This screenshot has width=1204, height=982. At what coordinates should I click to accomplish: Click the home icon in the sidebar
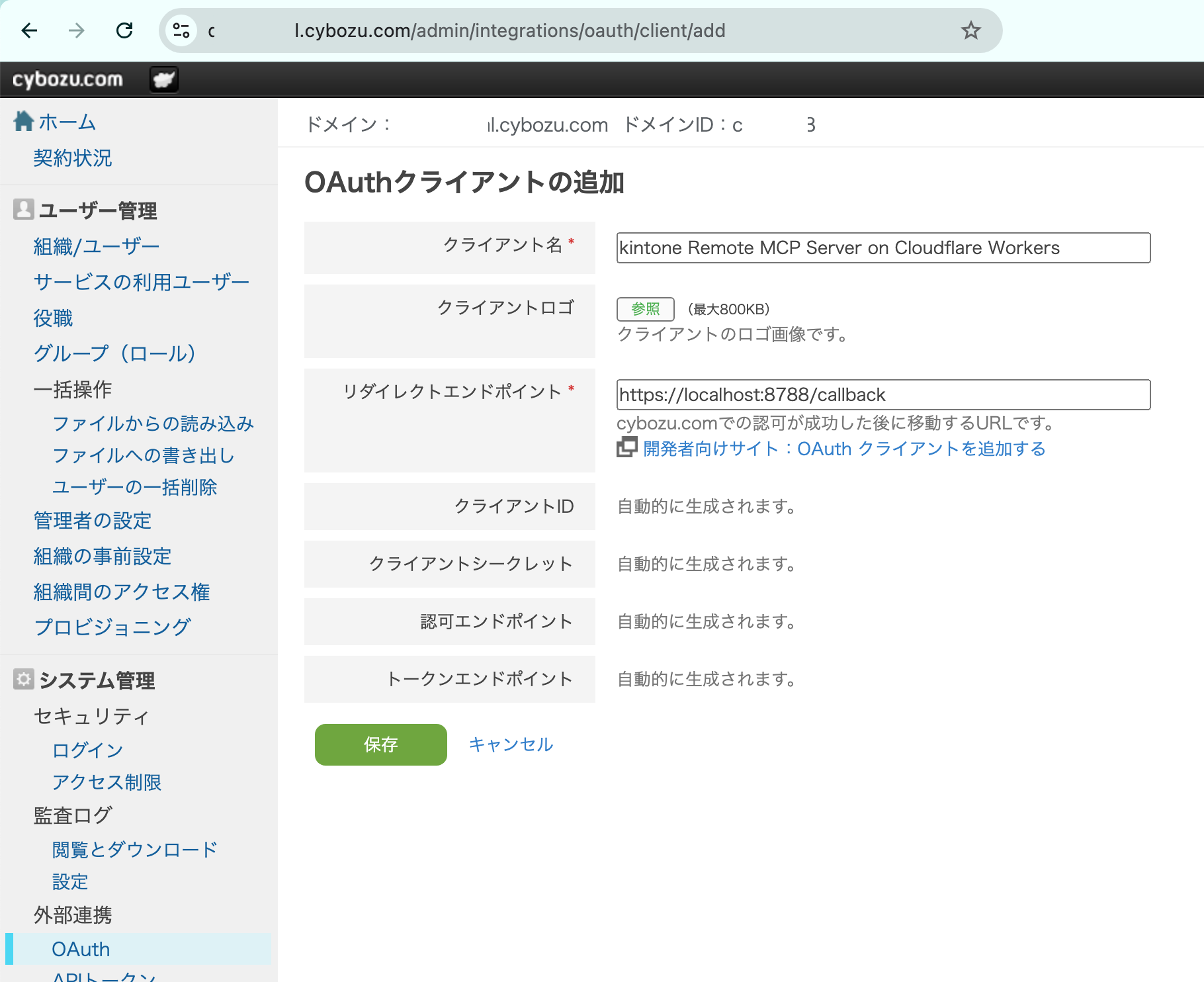(22, 121)
